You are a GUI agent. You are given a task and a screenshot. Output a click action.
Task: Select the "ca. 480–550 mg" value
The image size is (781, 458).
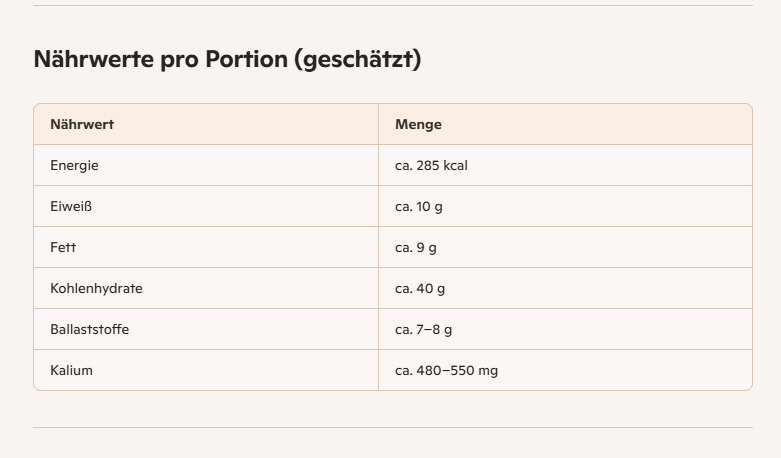pyautogui.click(x=446, y=371)
